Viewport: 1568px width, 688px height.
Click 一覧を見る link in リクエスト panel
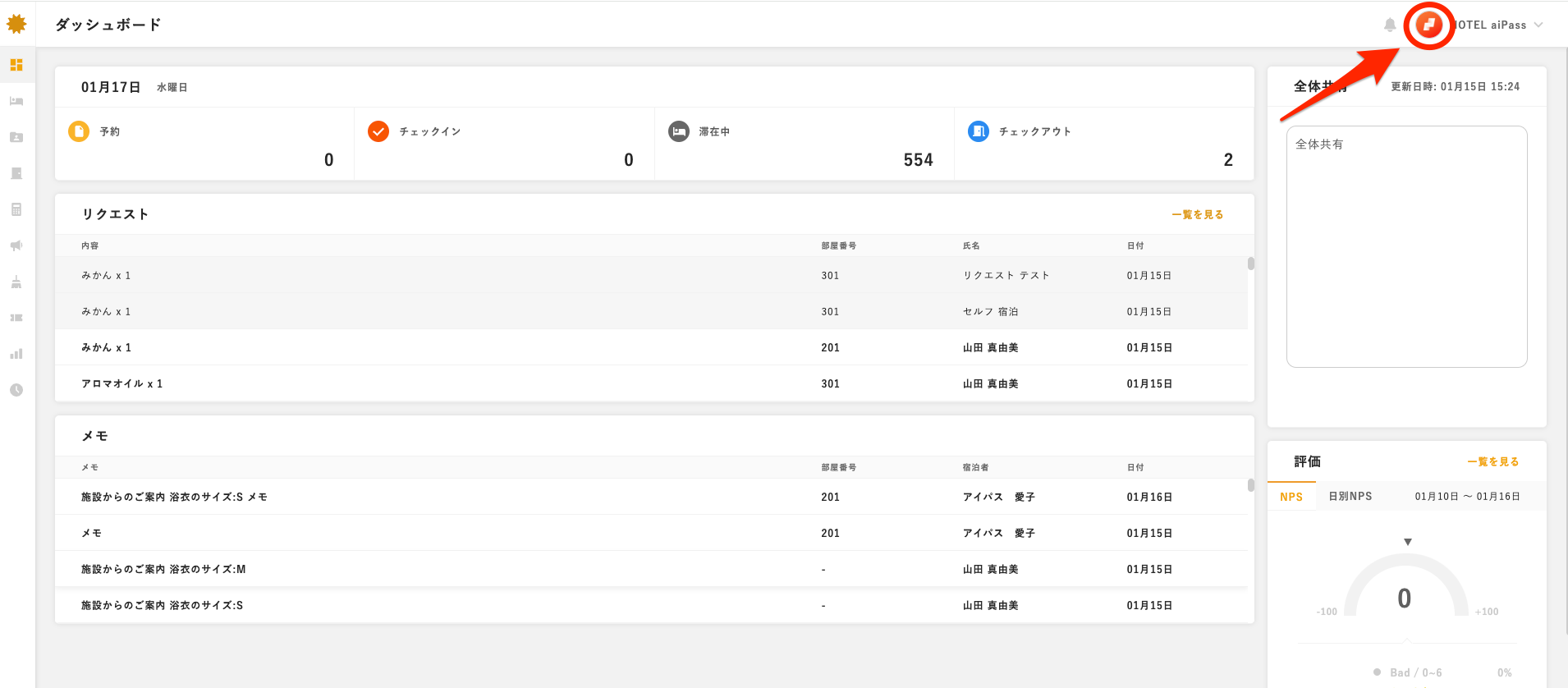pyautogui.click(x=1198, y=214)
